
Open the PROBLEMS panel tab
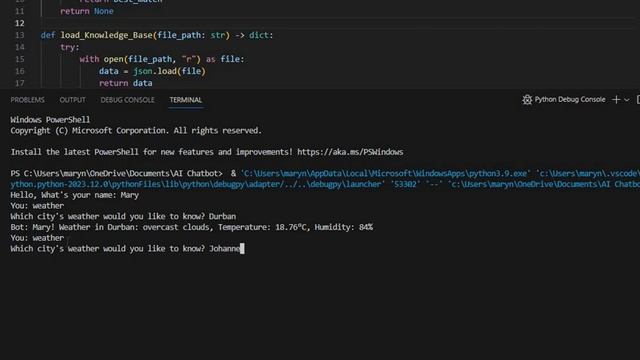tap(27, 100)
